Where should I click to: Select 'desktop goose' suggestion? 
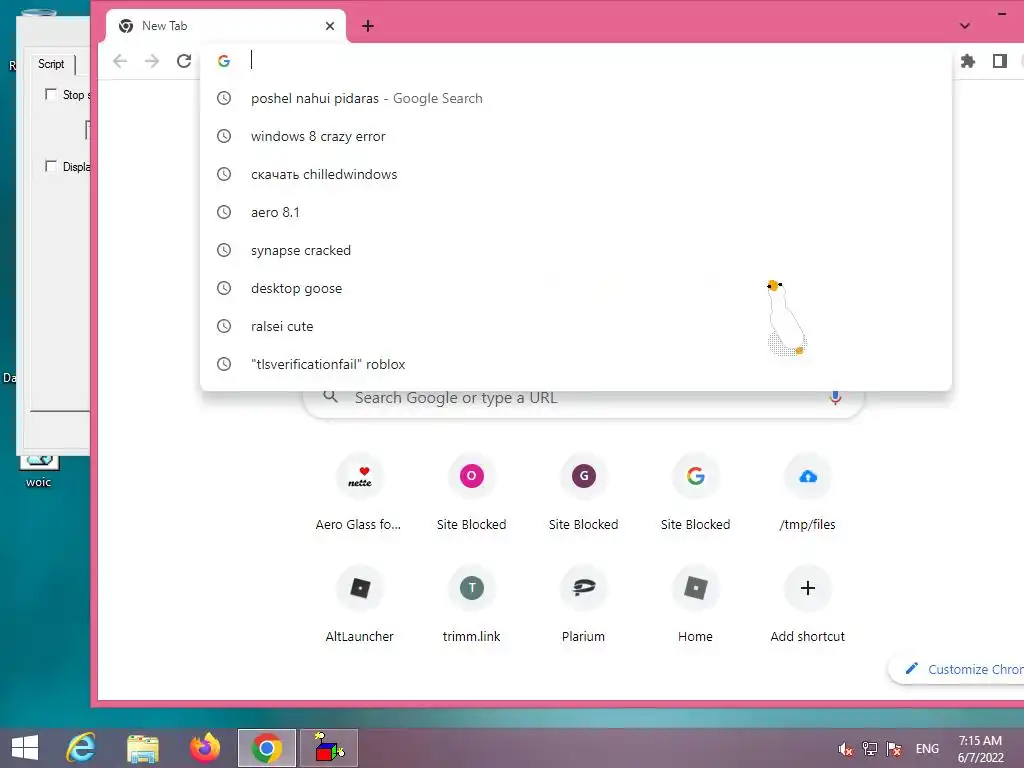tap(576, 288)
